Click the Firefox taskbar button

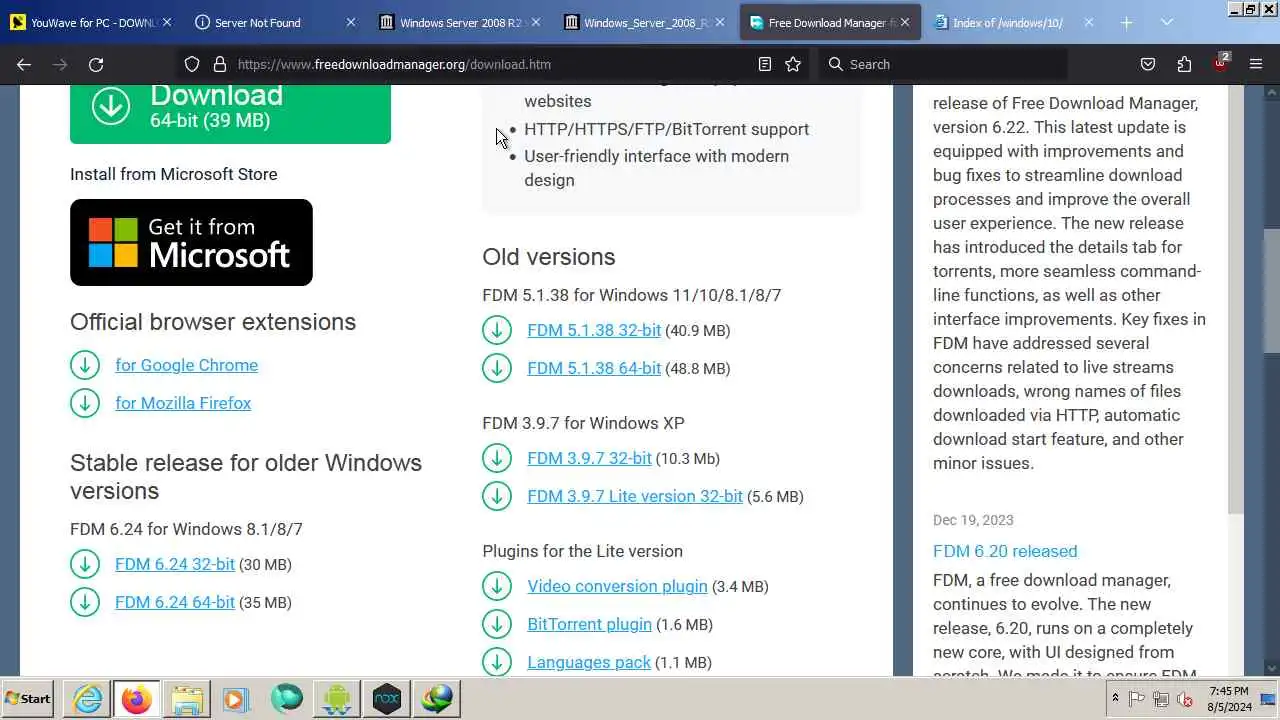137,699
